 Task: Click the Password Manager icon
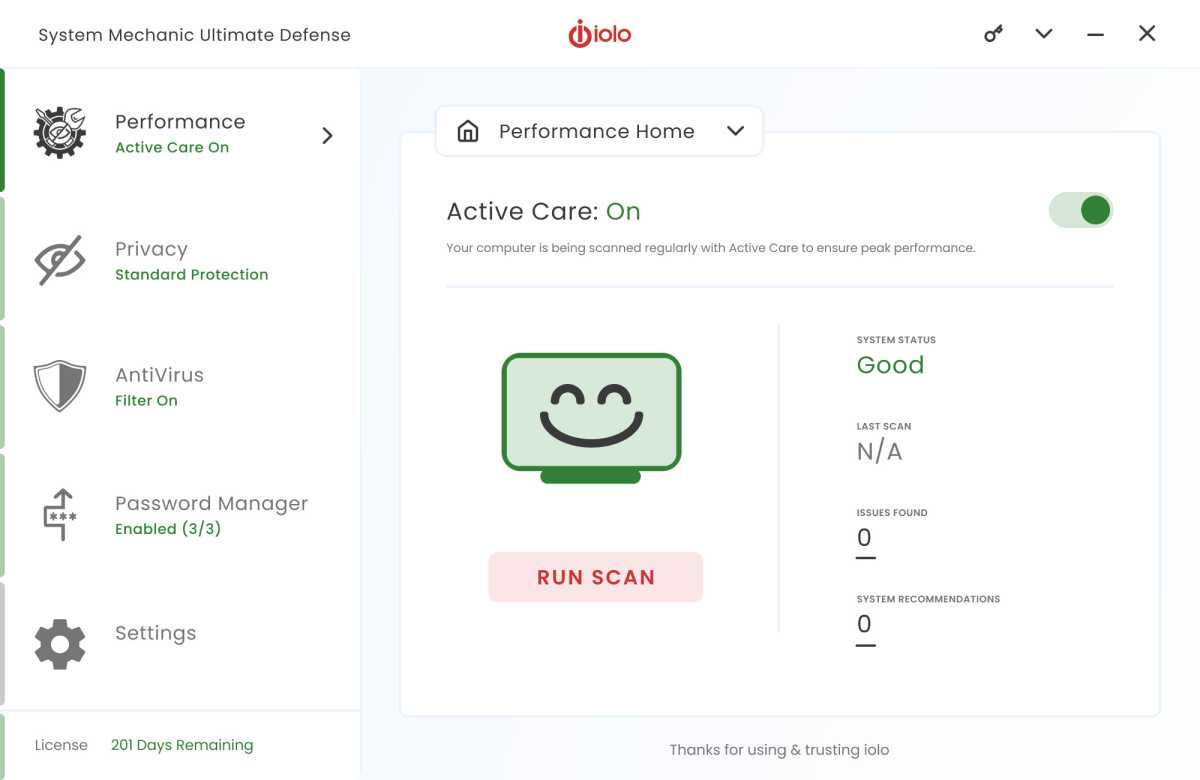click(60, 515)
